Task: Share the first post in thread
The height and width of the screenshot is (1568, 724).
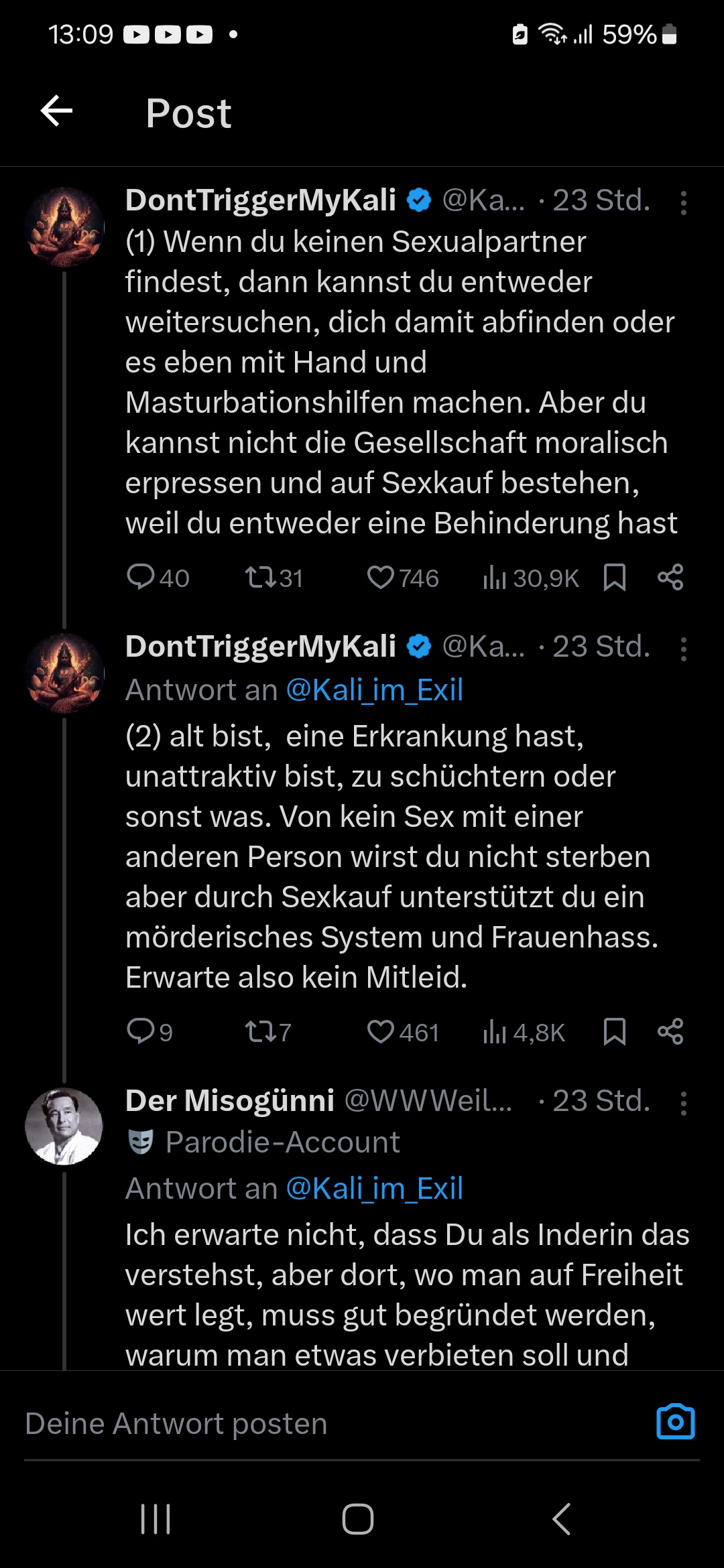Action: [670, 578]
